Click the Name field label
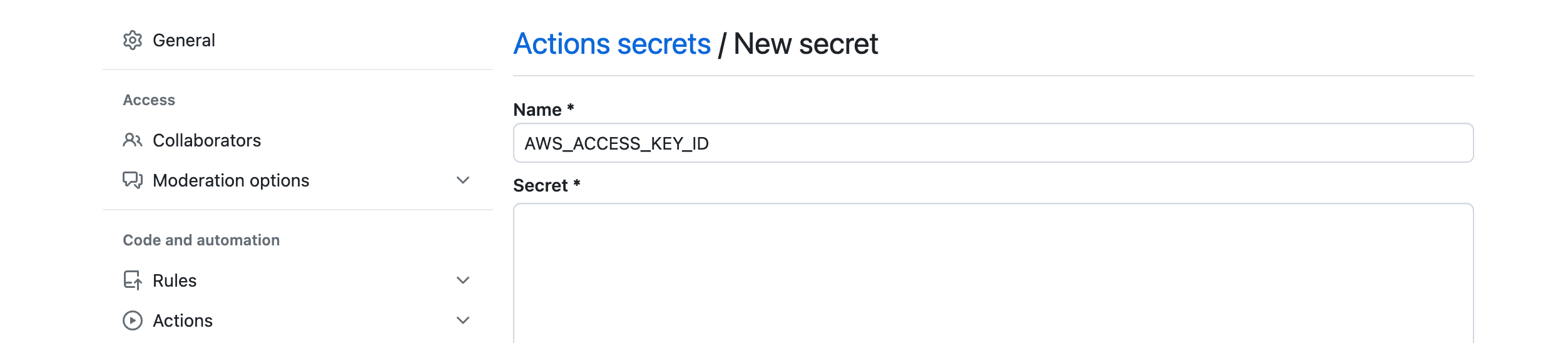The height and width of the screenshot is (343, 1568). pyautogui.click(x=544, y=110)
